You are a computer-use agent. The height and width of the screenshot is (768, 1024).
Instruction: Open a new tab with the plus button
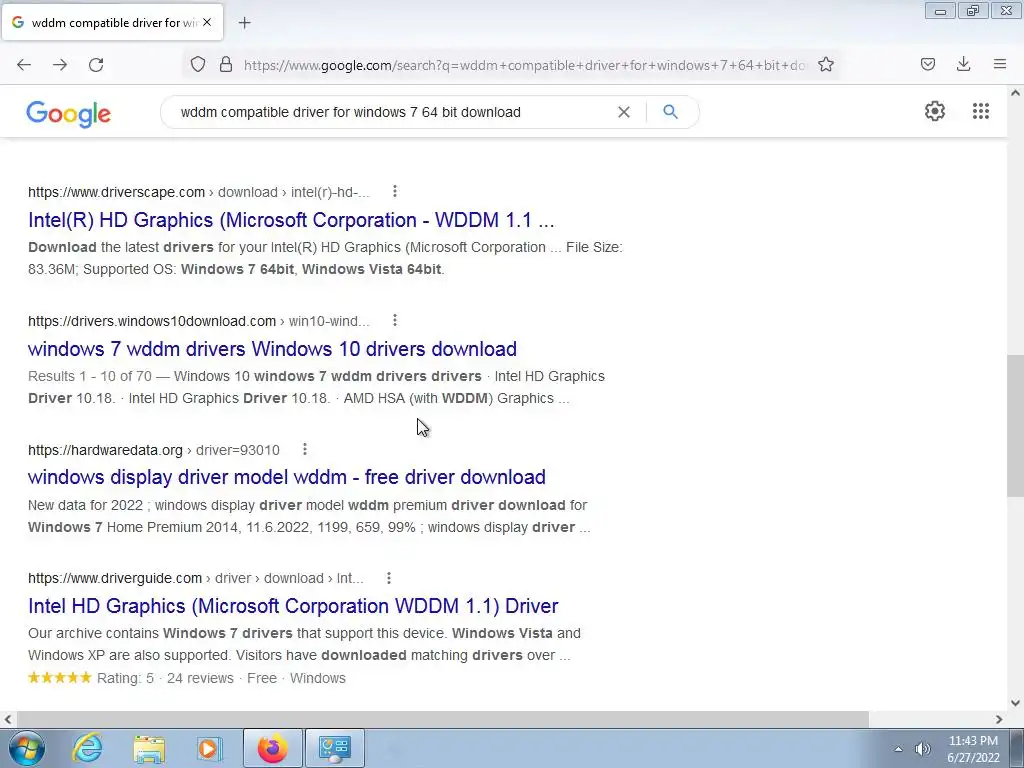point(244,23)
